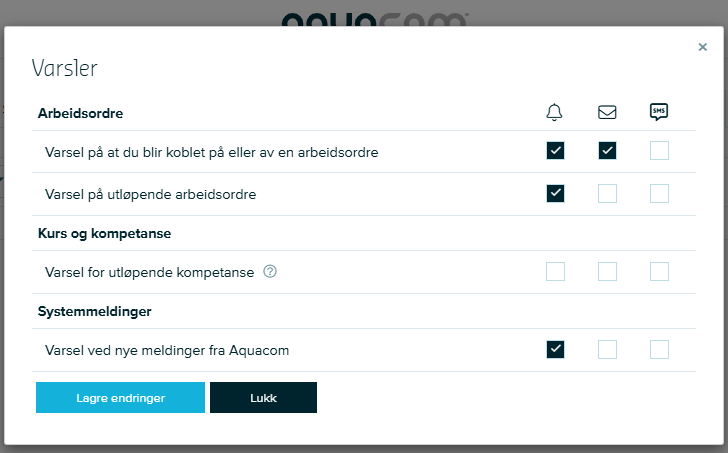Click the bell notification column icon
This screenshot has height=453, width=728.
click(x=554, y=112)
